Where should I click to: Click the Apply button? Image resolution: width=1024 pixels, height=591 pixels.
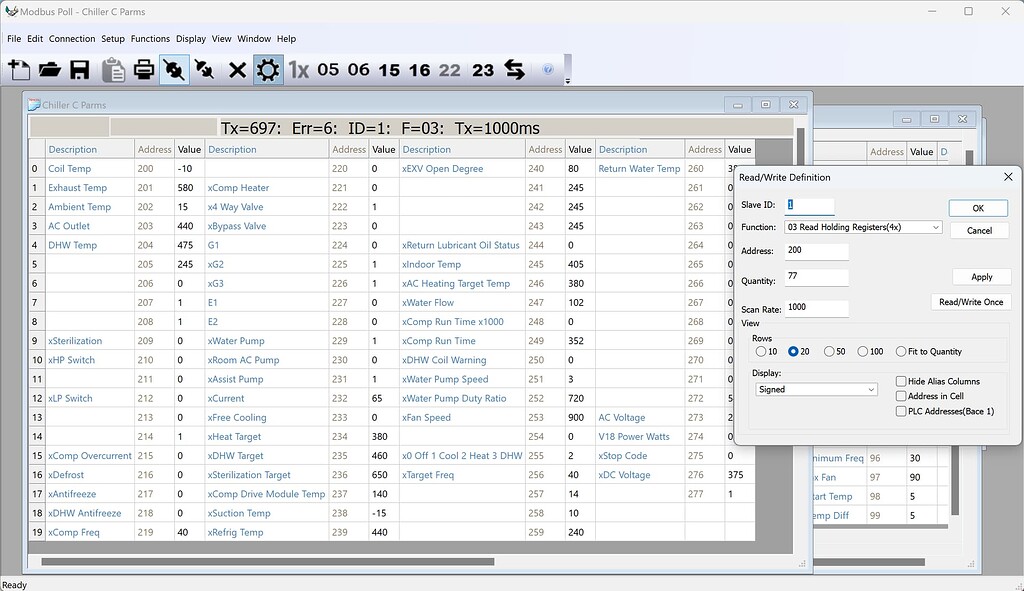[982, 277]
